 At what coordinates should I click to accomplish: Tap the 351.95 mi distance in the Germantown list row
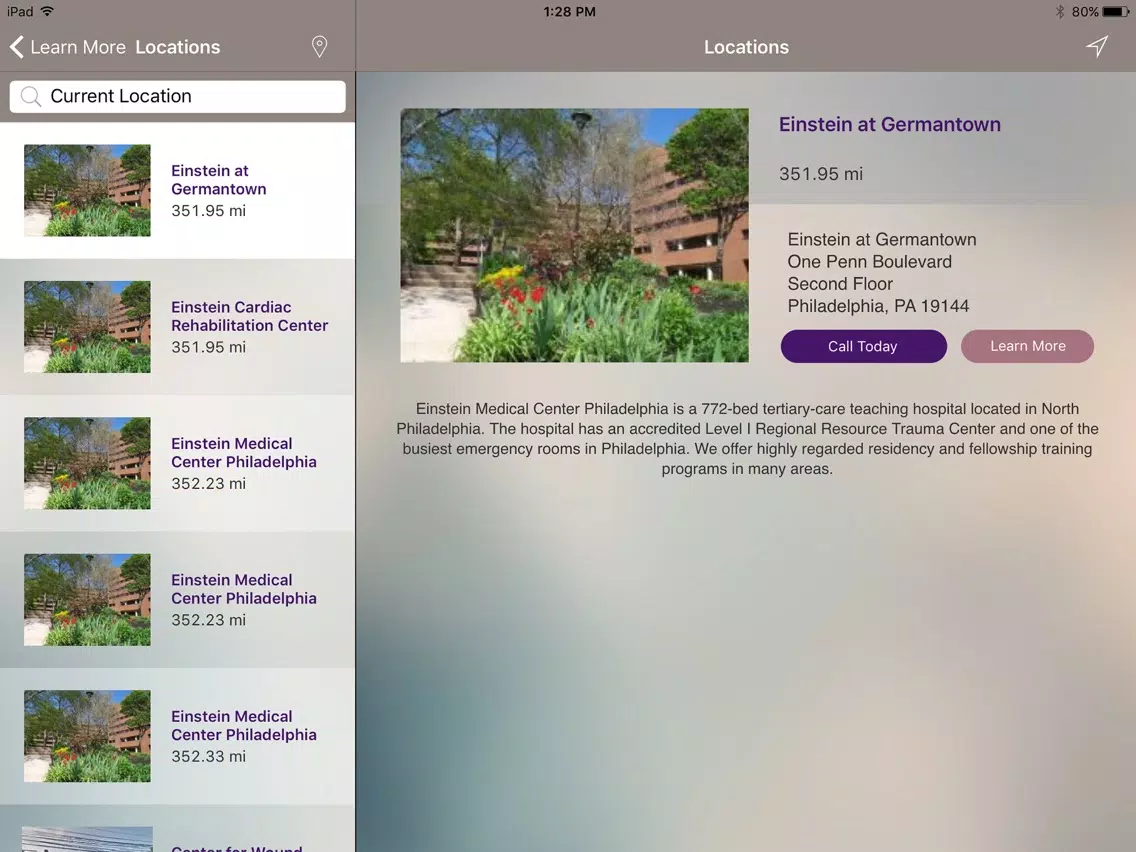(209, 211)
